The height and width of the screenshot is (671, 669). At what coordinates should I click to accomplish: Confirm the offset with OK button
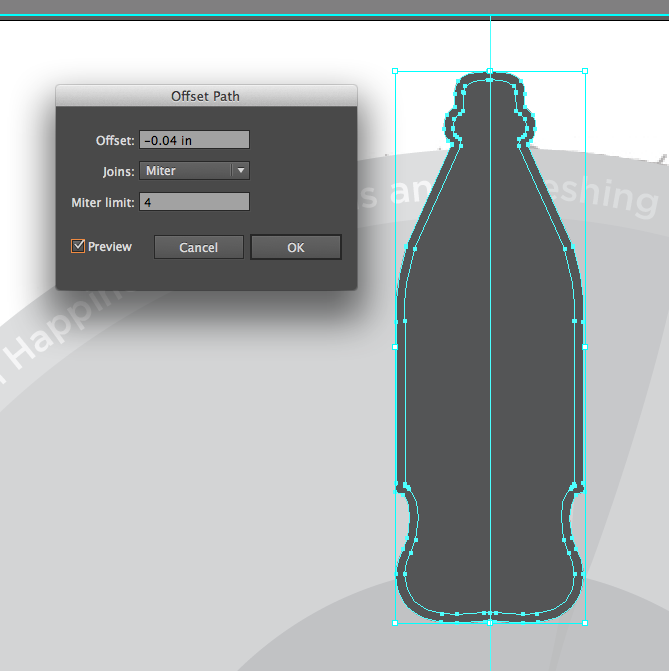tap(296, 247)
